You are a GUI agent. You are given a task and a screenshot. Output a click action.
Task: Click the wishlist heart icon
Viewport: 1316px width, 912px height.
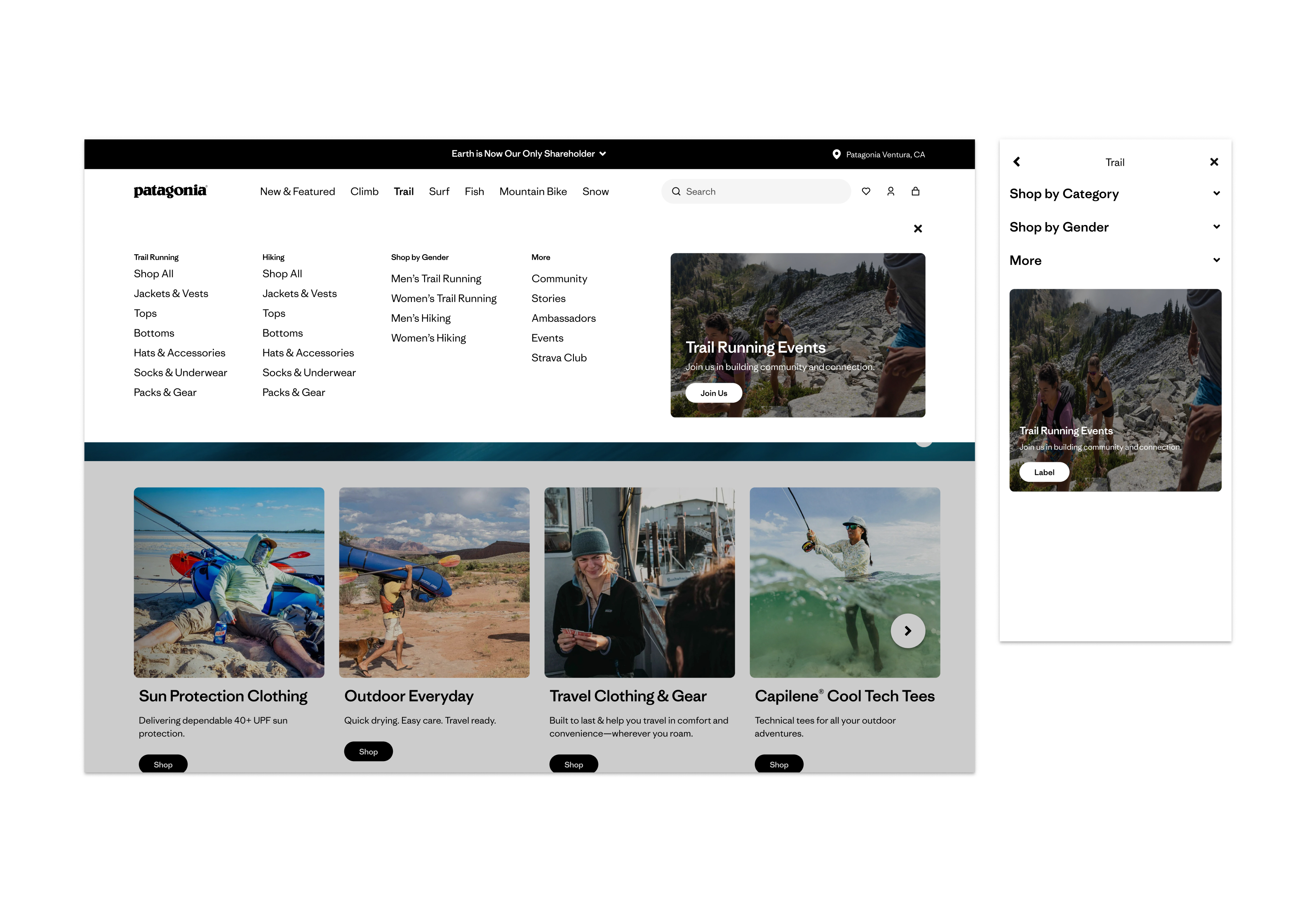click(865, 192)
